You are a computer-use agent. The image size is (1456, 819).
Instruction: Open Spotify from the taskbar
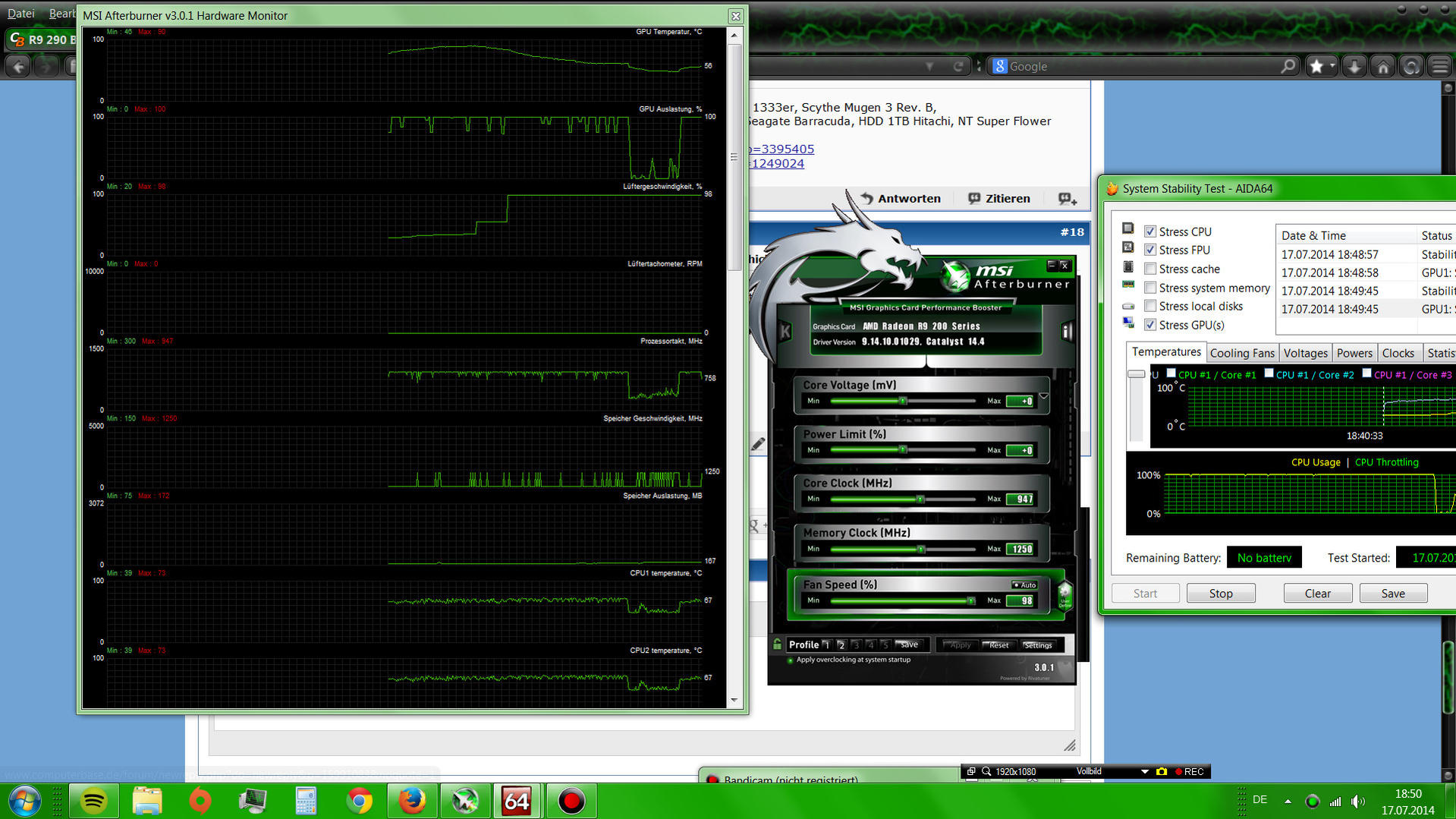coord(94,802)
